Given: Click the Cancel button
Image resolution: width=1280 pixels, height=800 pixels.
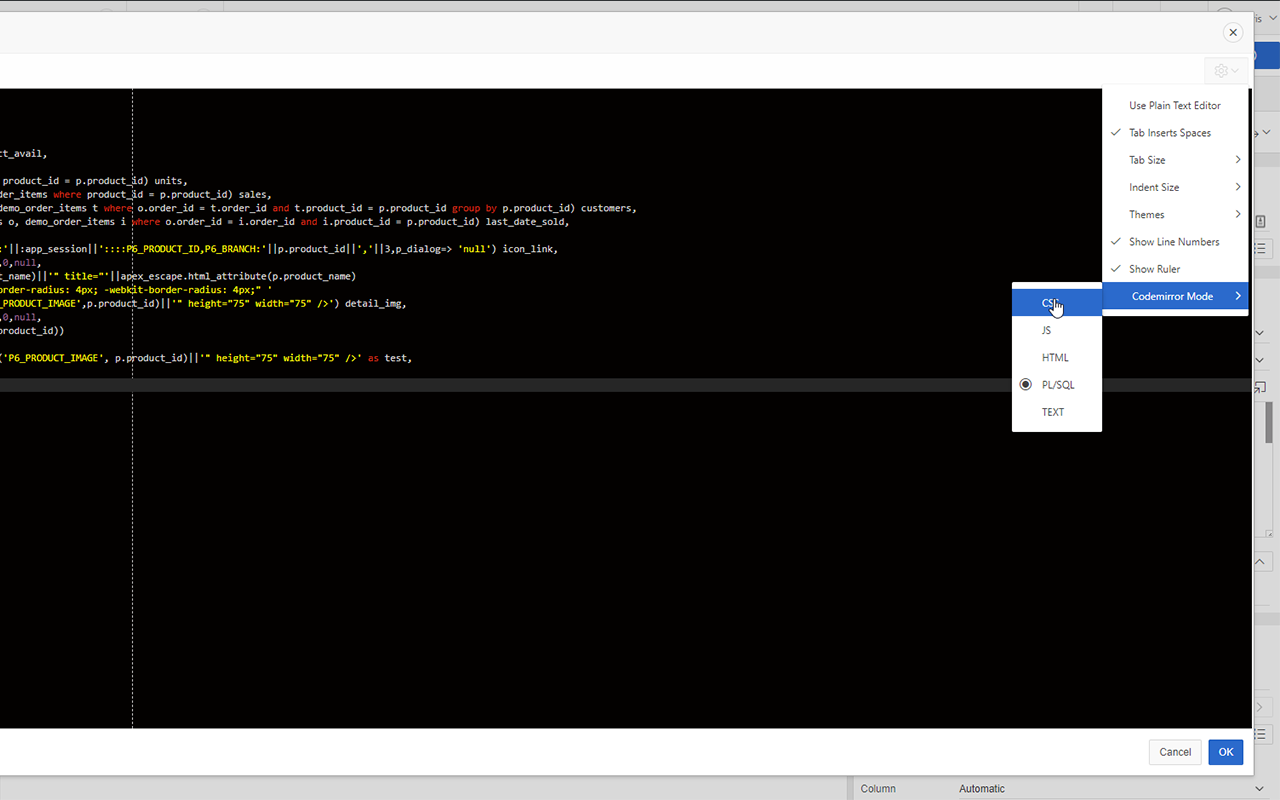Looking at the screenshot, I should pos(1175,752).
